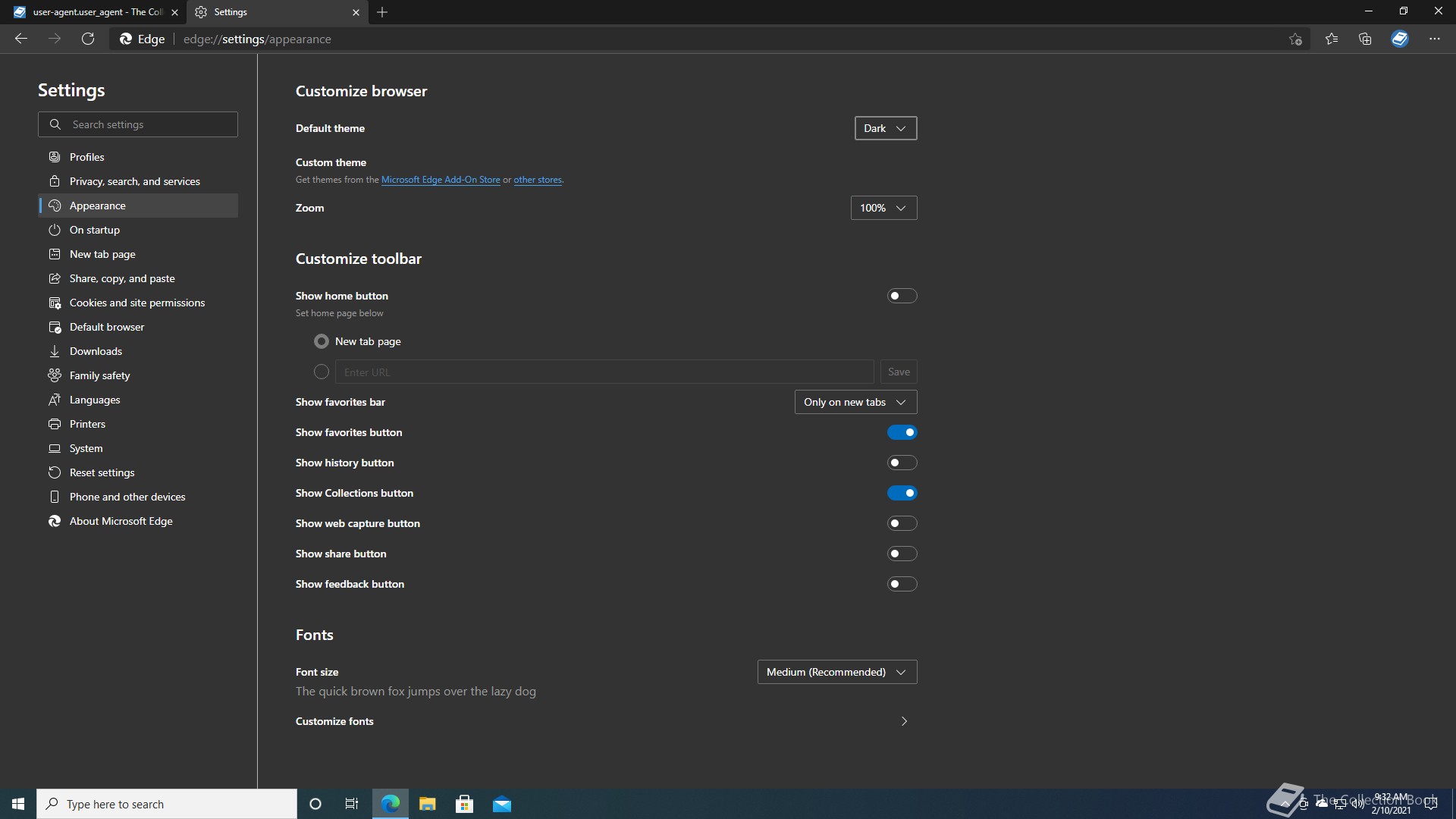Open the Microsoft Edge Add-On Store link

(x=441, y=180)
